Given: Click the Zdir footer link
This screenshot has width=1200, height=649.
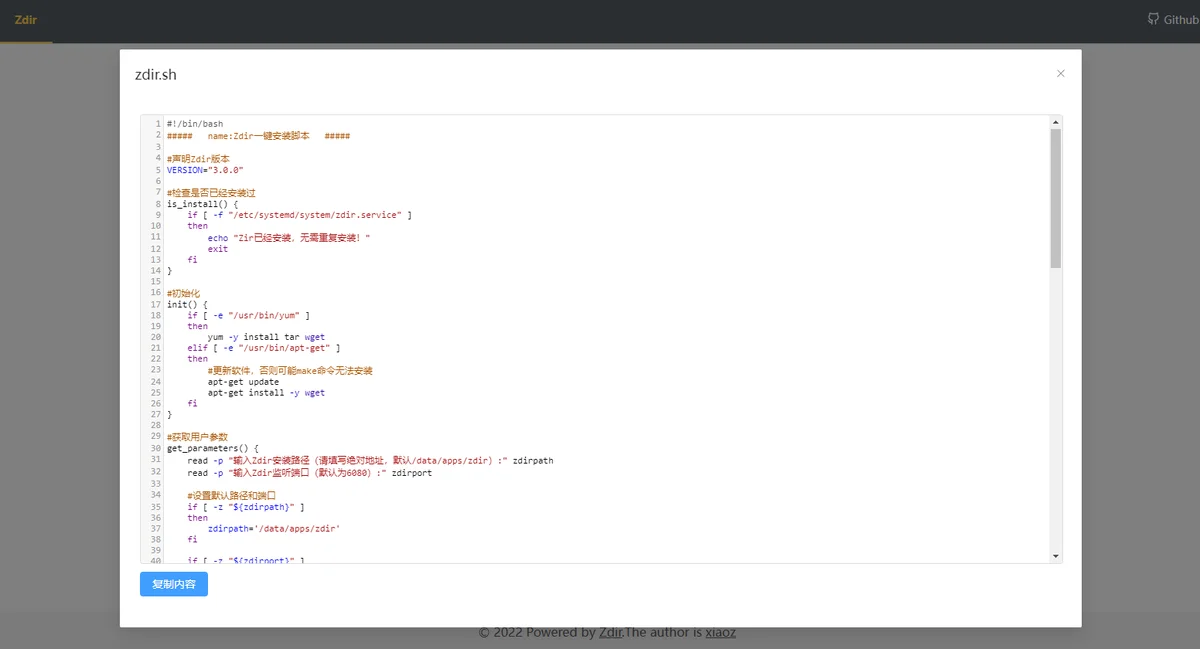Looking at the screenshot, I should click(x=611, y=632).
